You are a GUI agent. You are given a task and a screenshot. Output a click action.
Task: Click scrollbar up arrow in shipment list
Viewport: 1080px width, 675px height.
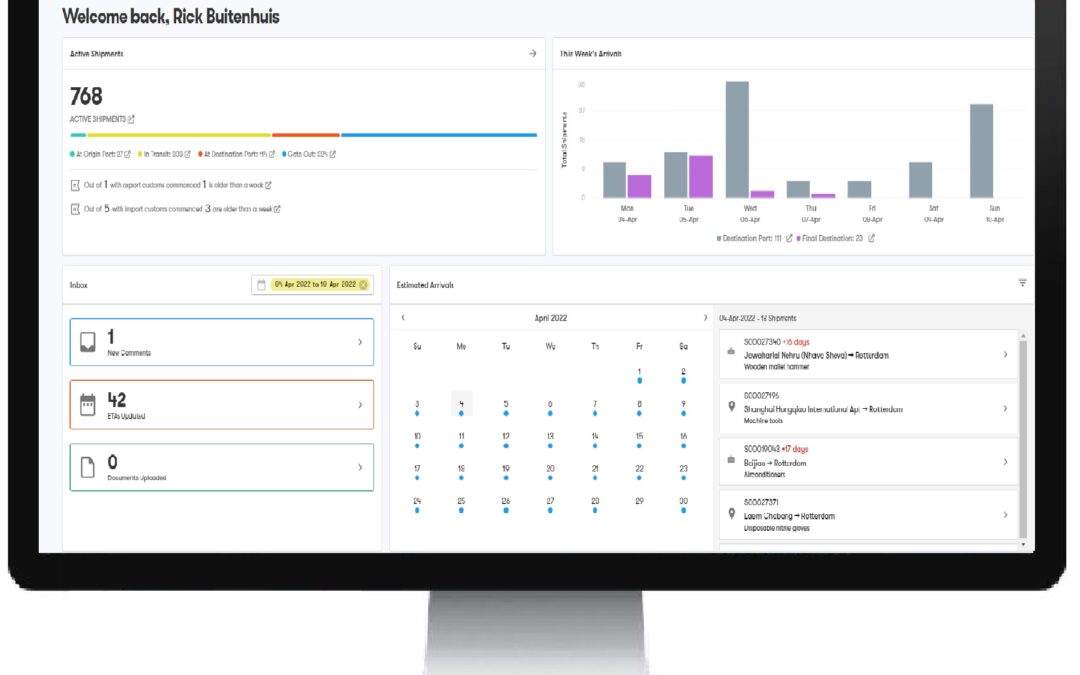click(1023, 335)
